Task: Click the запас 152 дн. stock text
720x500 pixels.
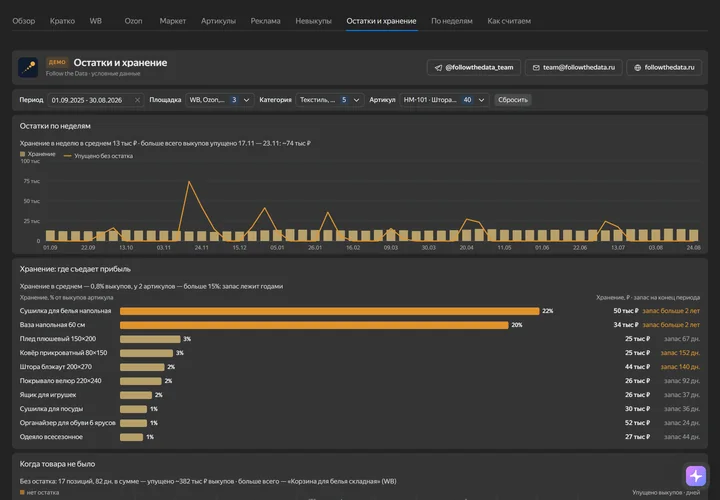Action: tap(680, 353)
